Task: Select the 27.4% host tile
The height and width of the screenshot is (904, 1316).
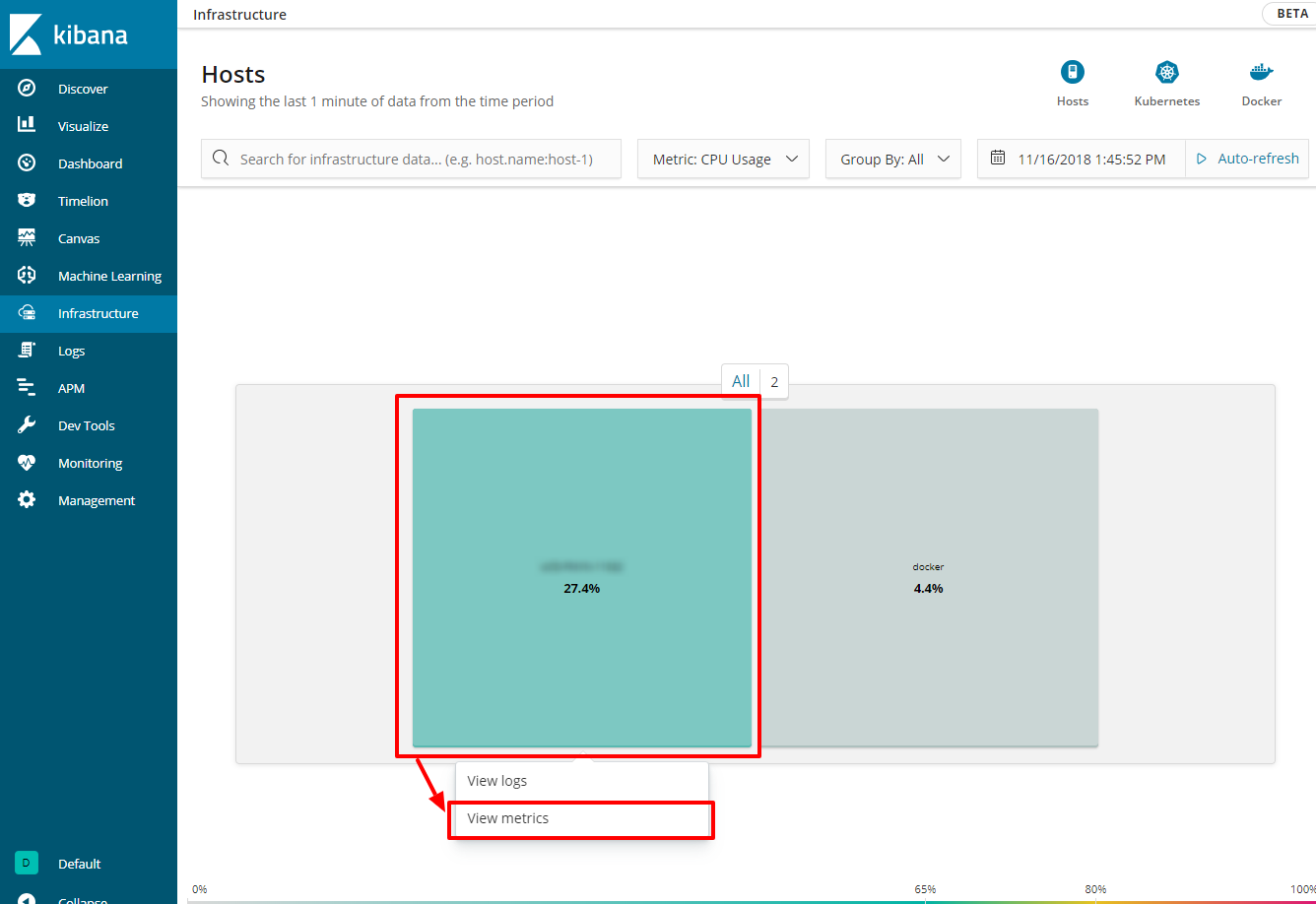Action: 582,577
